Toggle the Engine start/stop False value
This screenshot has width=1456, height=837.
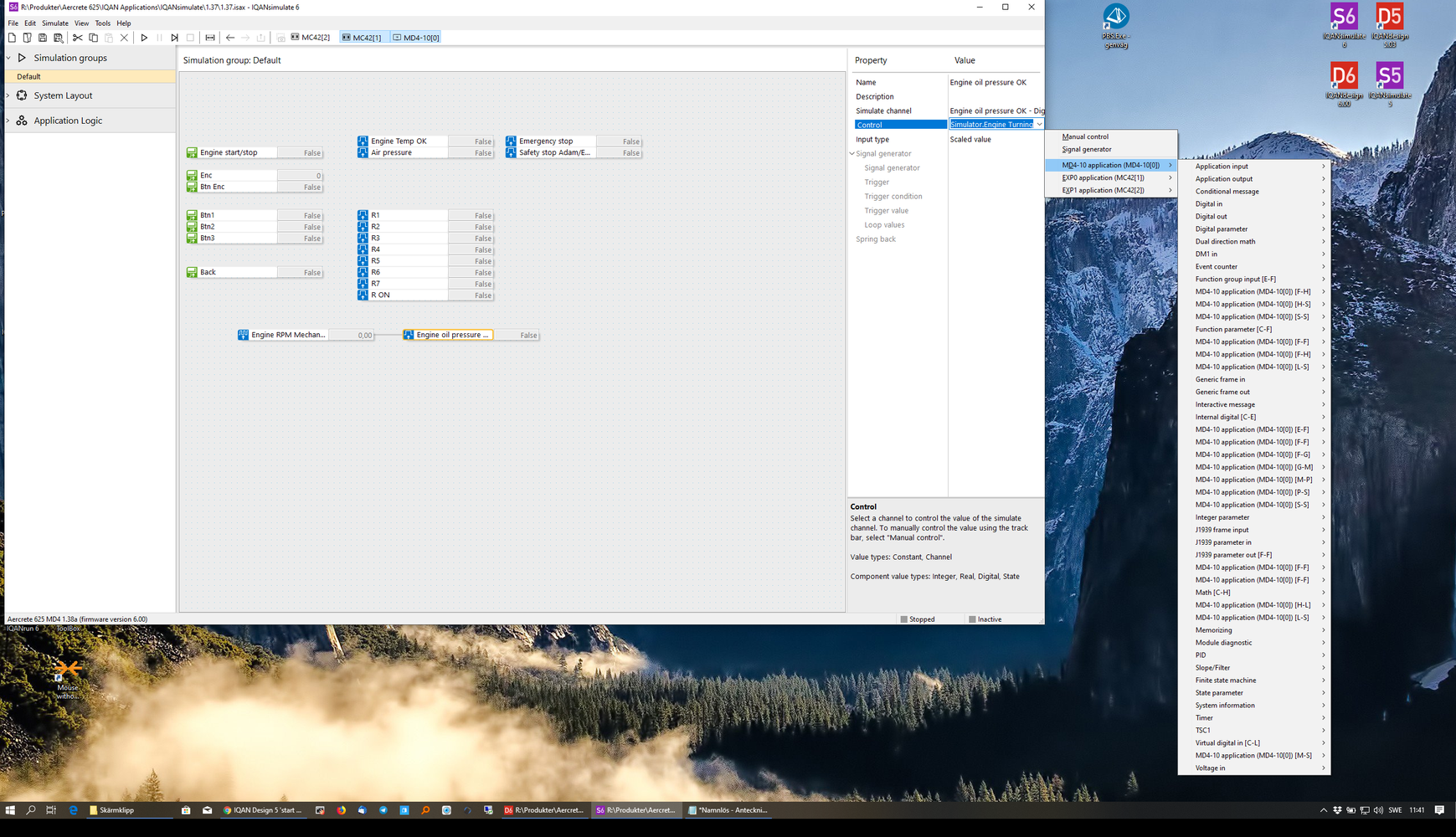click(300, 153)
